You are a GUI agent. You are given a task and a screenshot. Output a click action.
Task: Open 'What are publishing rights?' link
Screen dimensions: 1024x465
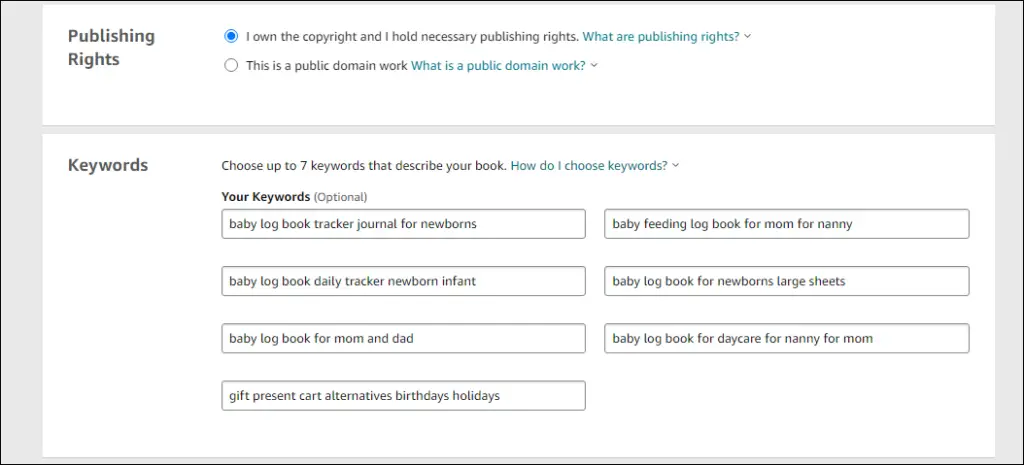pos(661,37)
